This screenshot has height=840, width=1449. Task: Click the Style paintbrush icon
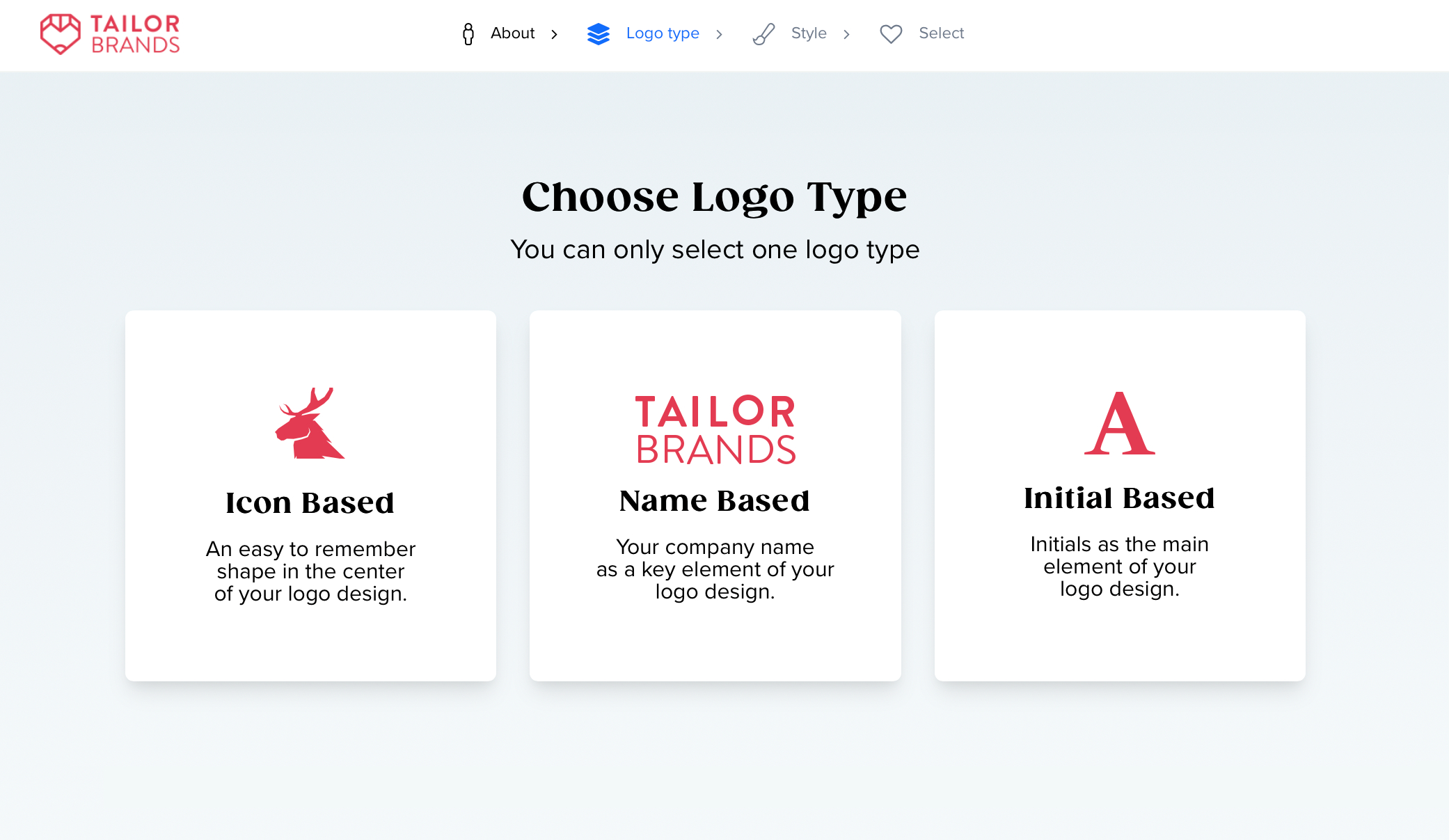[763, 34]
